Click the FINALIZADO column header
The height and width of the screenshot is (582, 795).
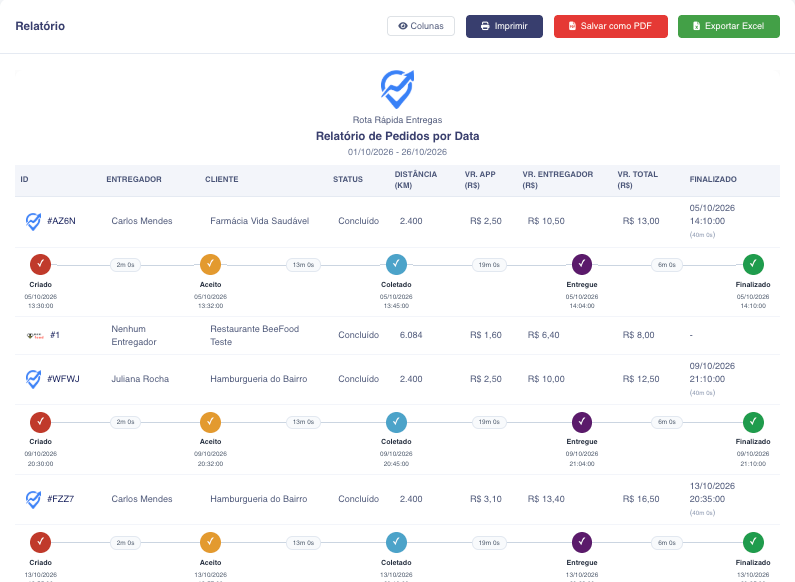[713, 179]
